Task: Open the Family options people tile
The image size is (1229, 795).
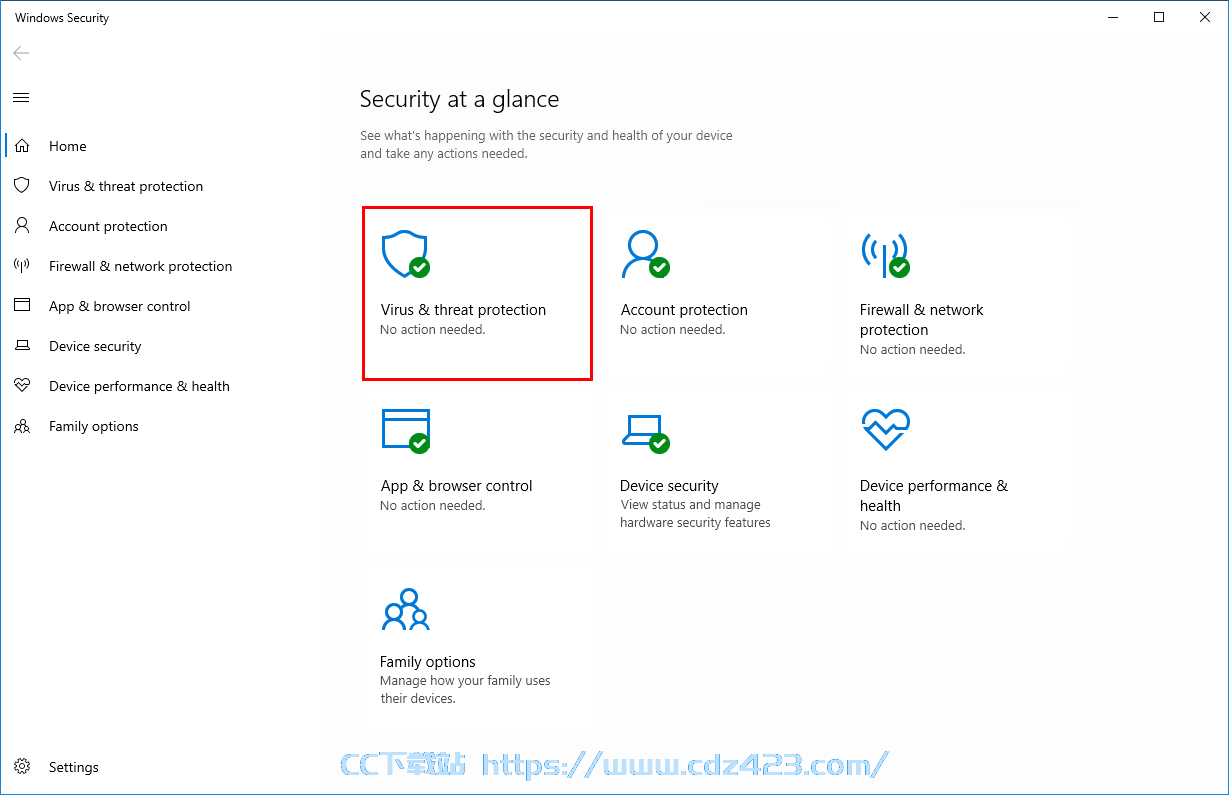Action: click(477, 643)
